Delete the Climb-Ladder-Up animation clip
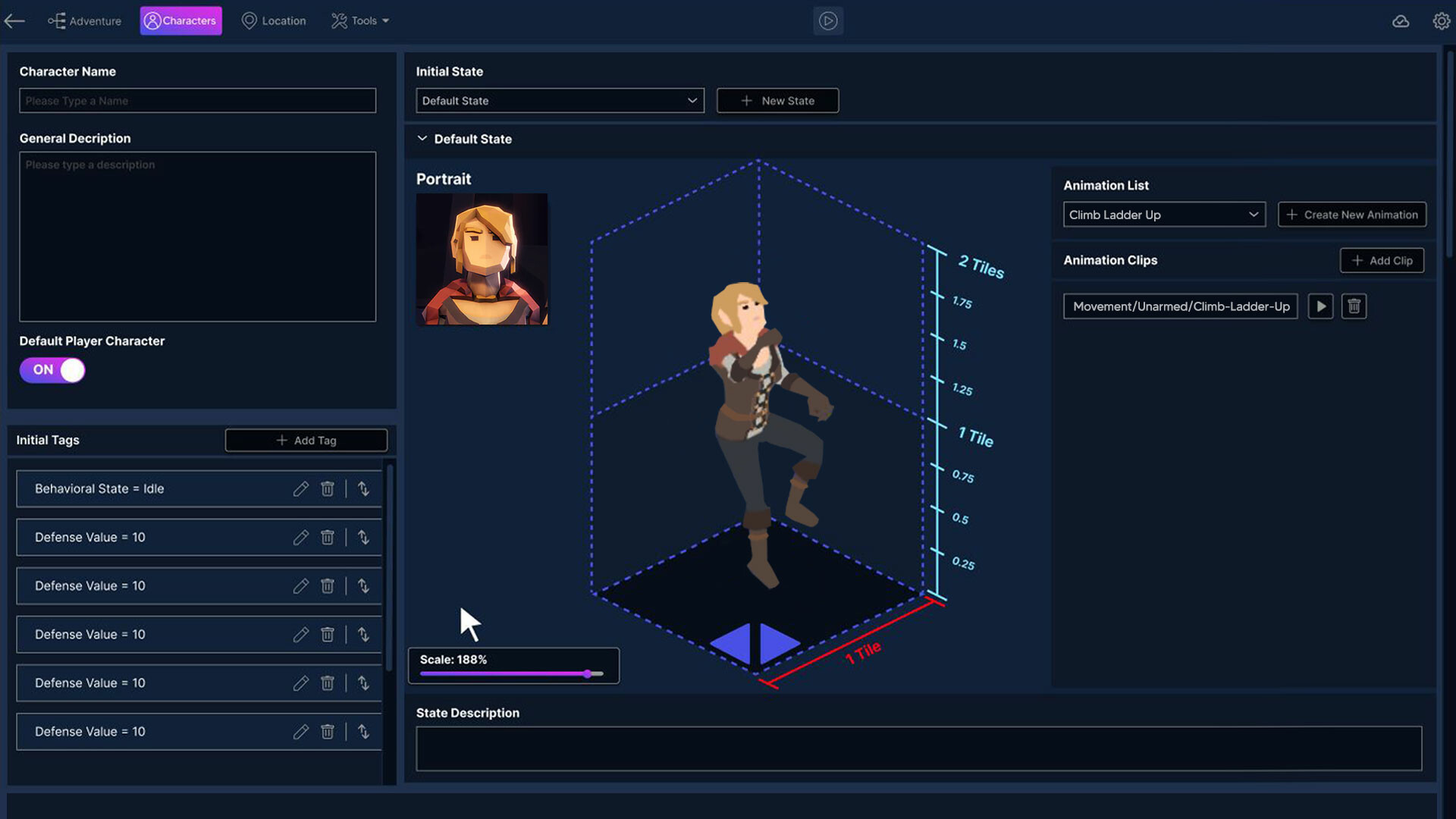 tap(1354, 306)
